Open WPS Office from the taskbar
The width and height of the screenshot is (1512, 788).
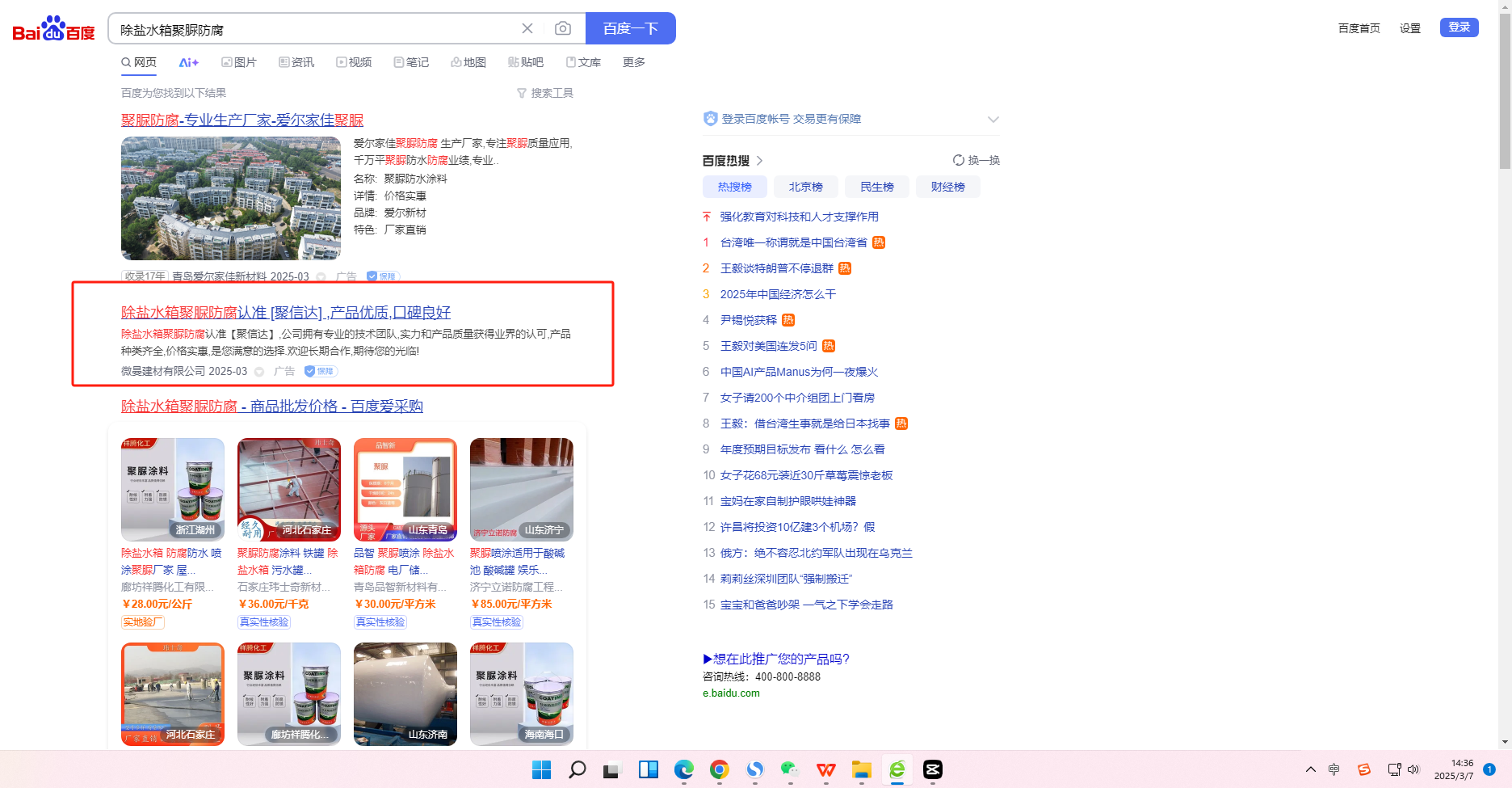(825, 769)
